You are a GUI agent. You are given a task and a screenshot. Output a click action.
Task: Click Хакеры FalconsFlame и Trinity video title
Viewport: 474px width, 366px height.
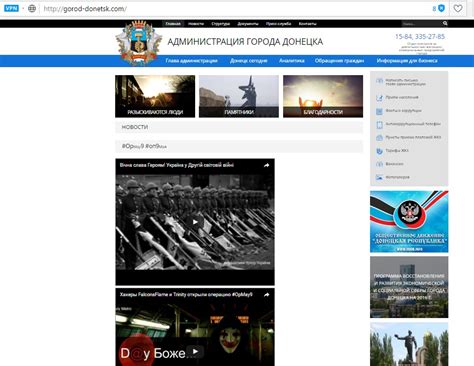186,295
